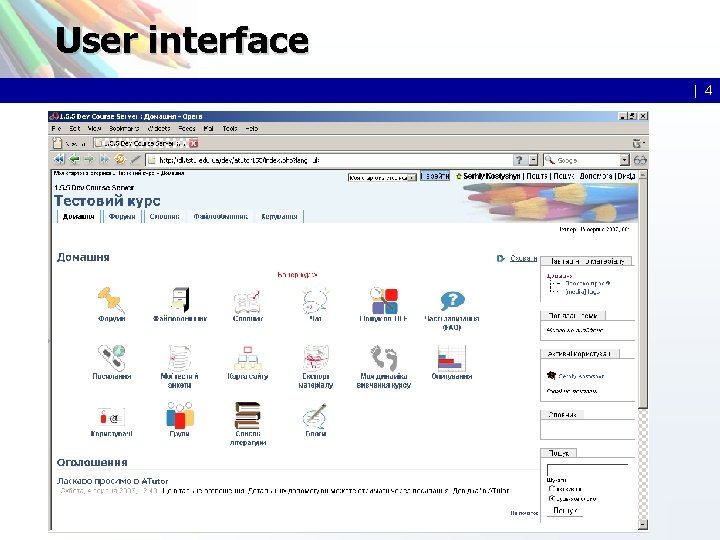Open the My Tracker footprints icon

[x=384, y=358]
